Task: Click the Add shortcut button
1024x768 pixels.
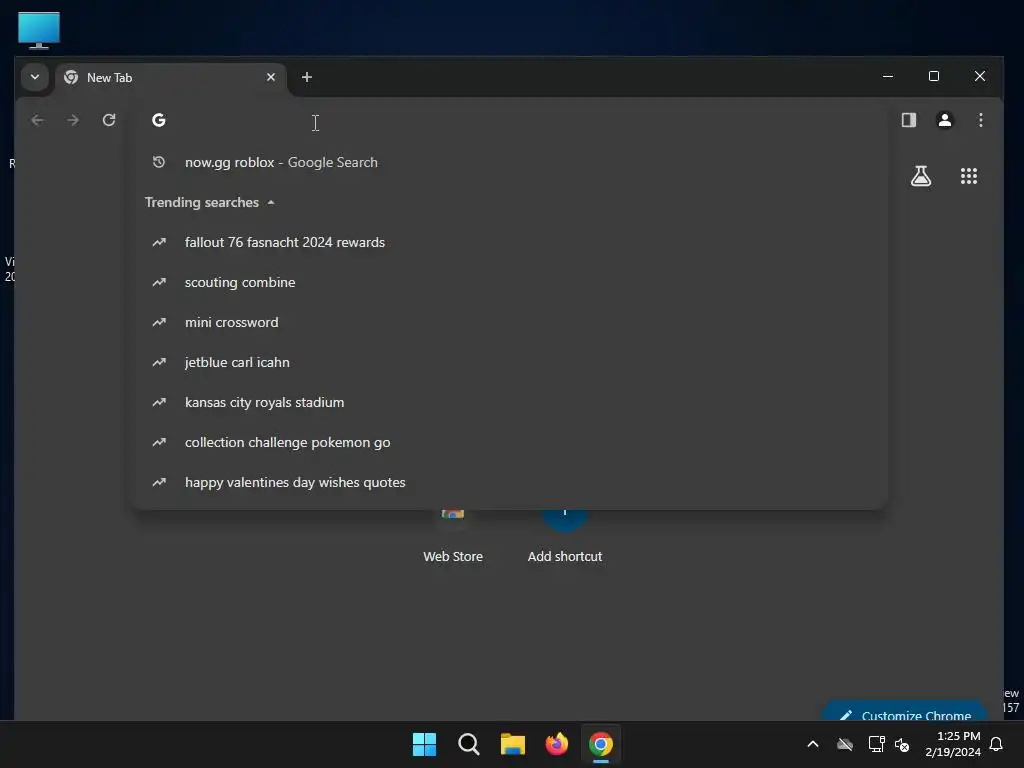Action: click(565, 537)
